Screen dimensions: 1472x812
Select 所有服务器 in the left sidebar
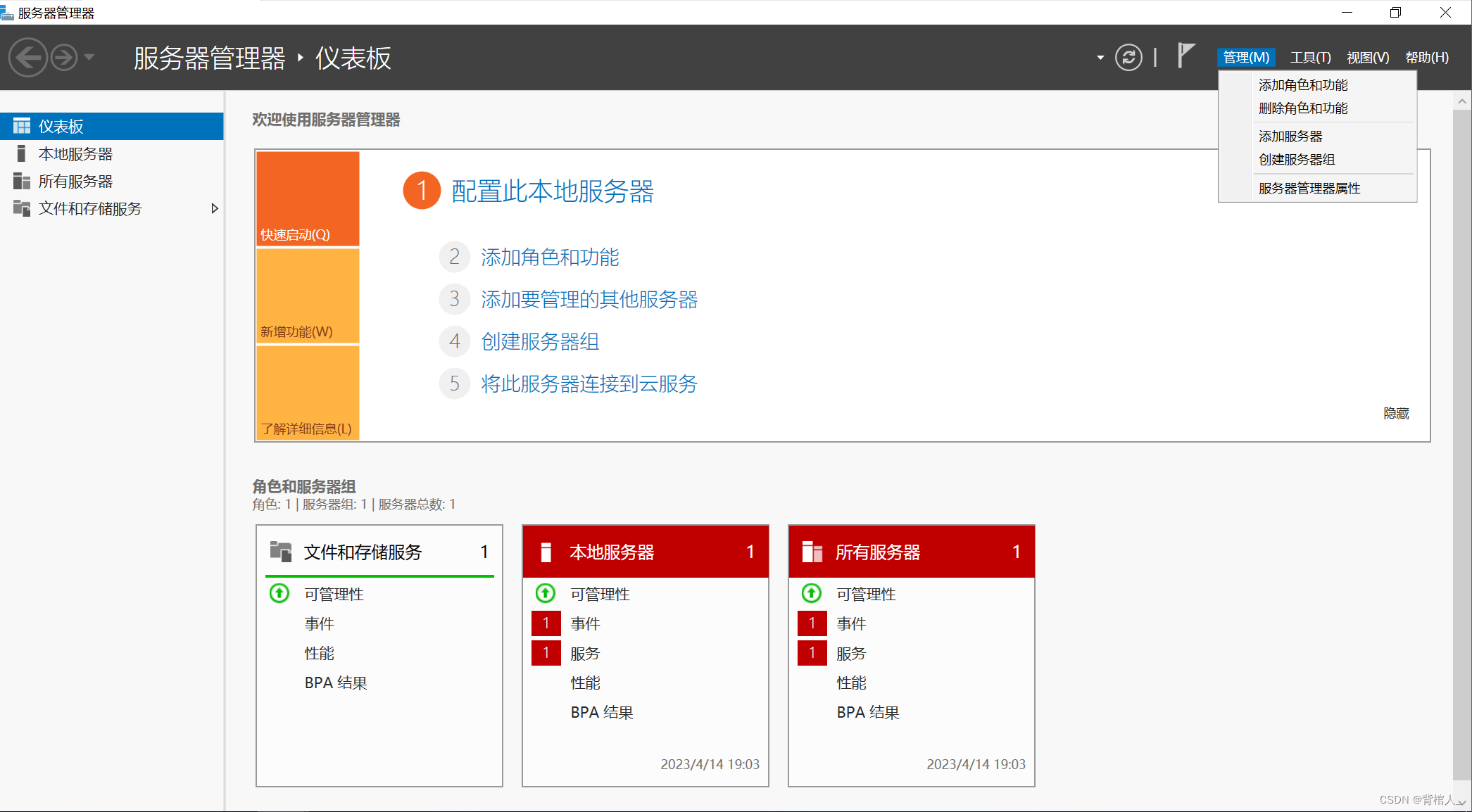pyautogui.click(x=112, y=182)
